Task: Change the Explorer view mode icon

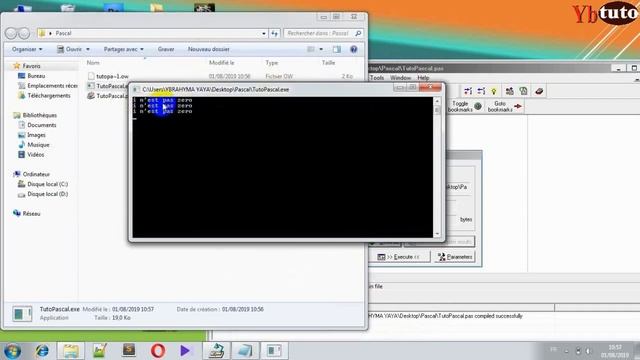Action: tap(311, 49)
